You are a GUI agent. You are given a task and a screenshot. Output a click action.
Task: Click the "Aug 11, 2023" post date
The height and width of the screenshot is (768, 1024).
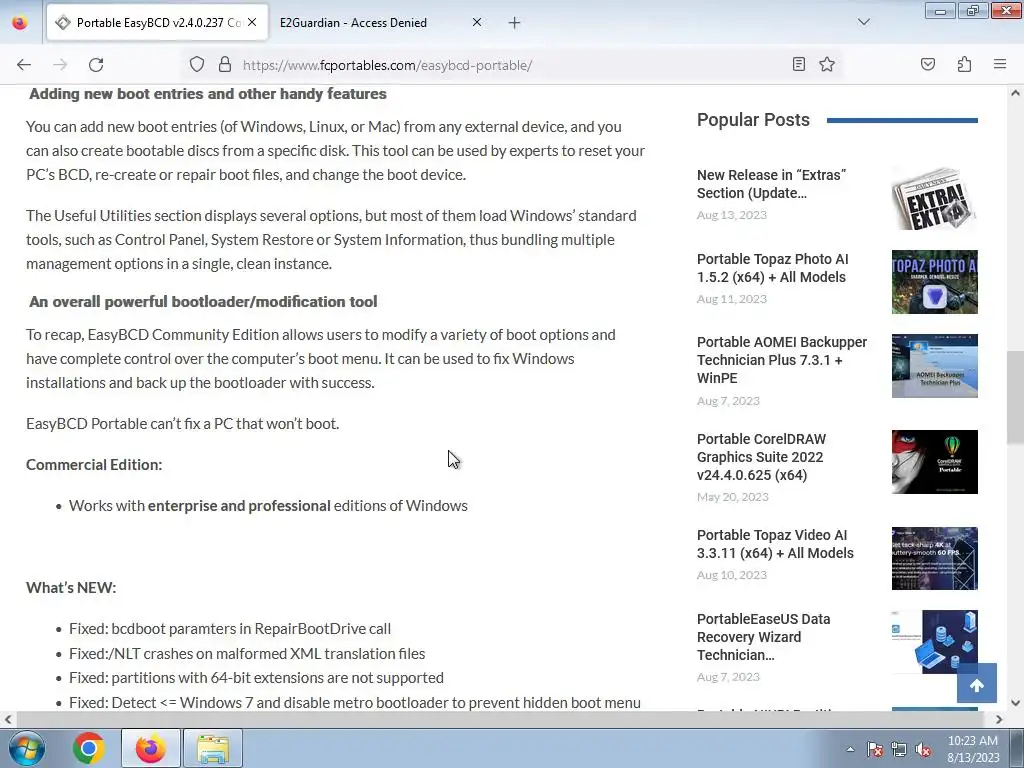click(731, 299)
